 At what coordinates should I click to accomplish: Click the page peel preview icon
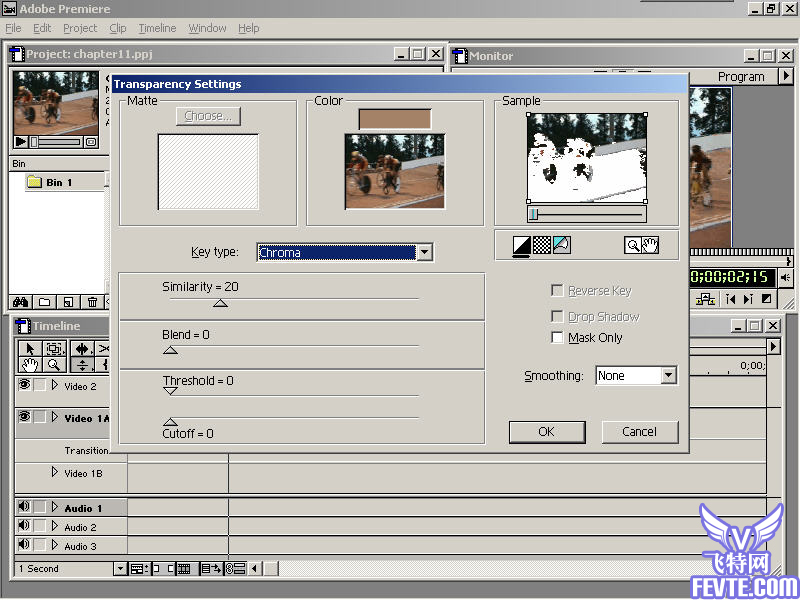click(561, 244)
